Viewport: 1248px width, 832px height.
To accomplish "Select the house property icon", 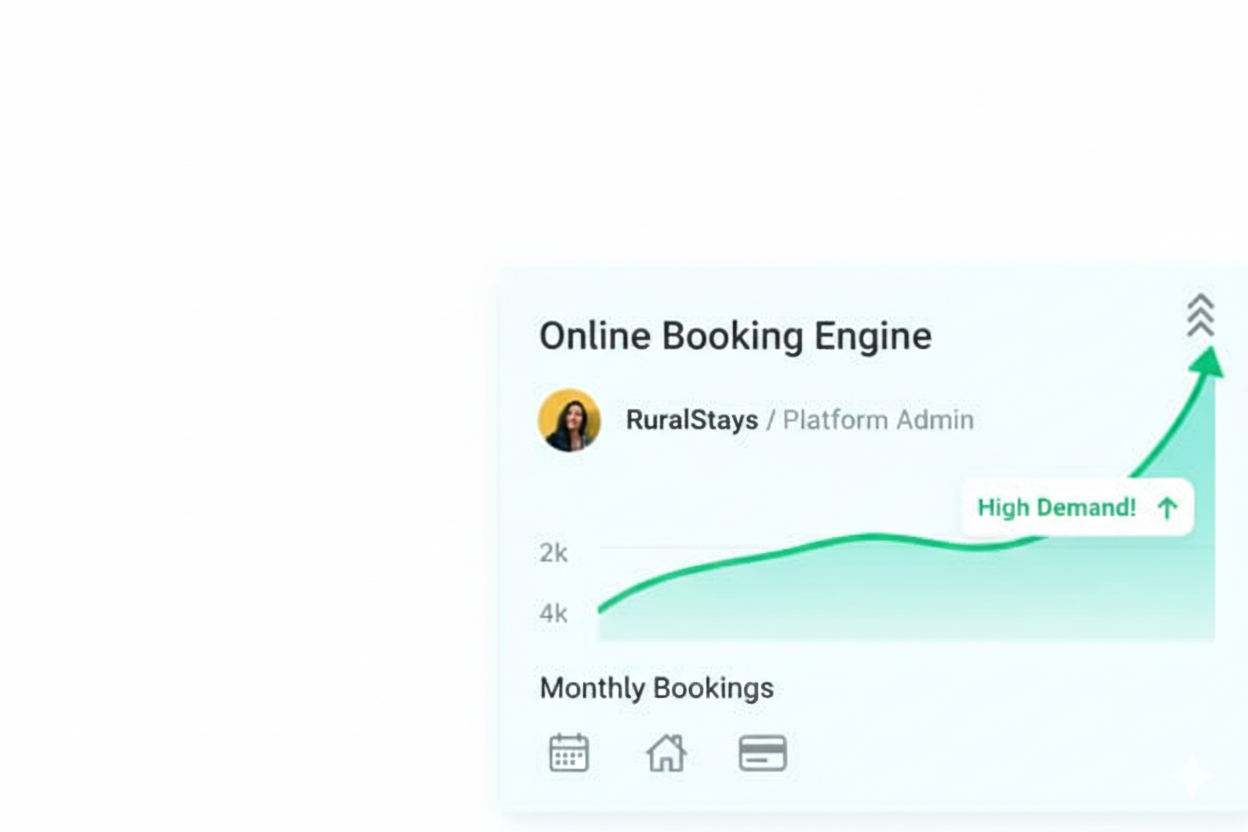I will pyautogui.click(x=666, y=753).
